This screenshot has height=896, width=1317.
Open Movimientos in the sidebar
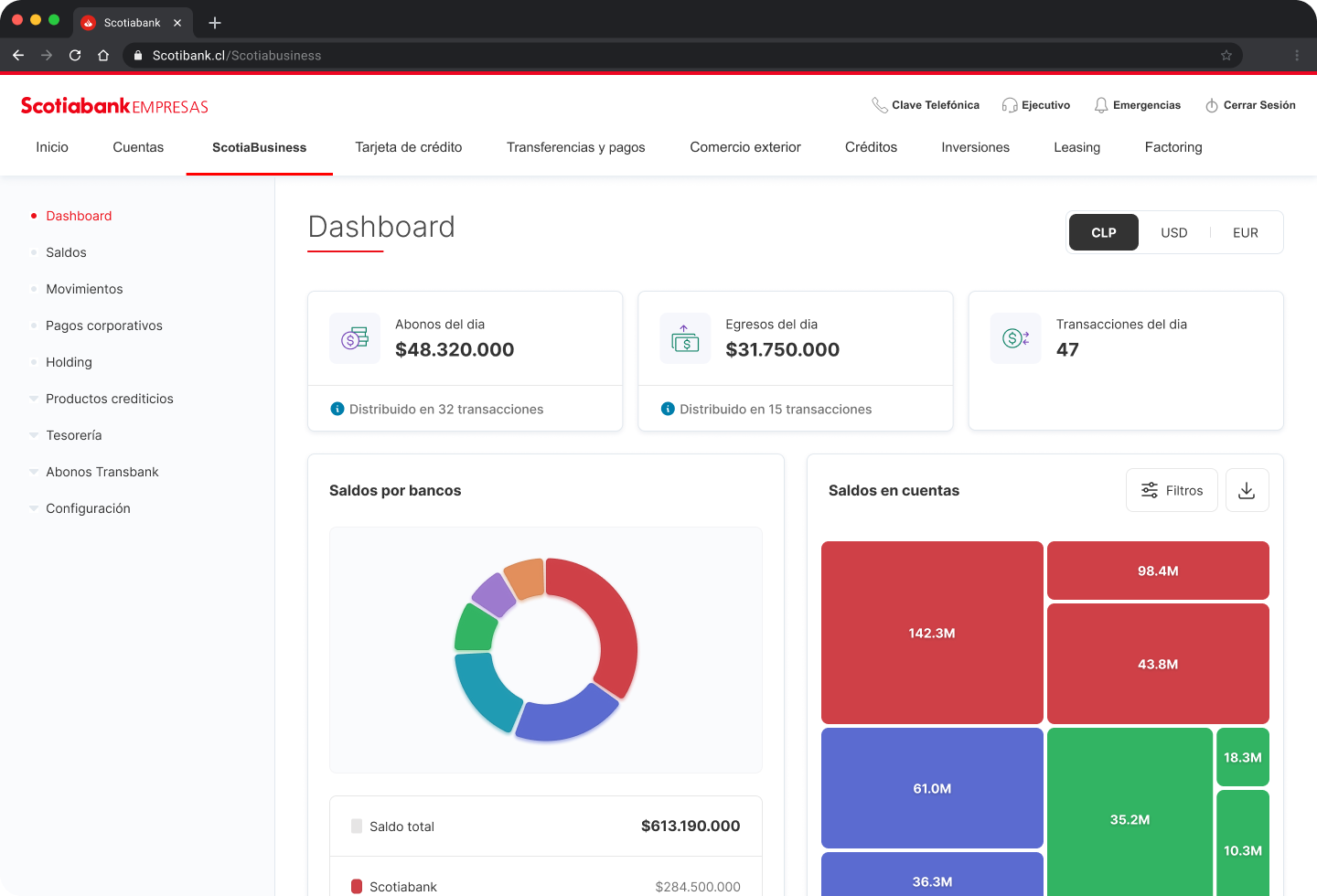(x=84, y=289)
